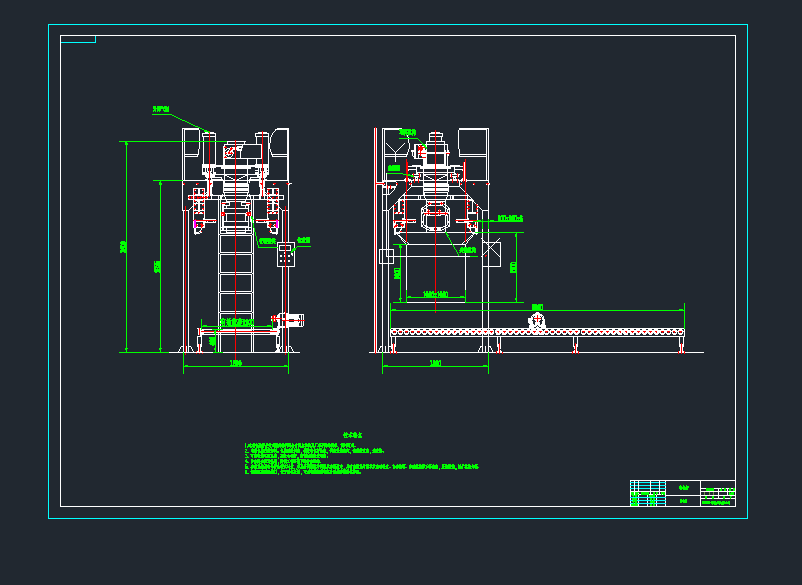This screenshot has width=802, height=585.
Task: Click the hexagonal bag clamp in right view
Action: pos(437,217)
